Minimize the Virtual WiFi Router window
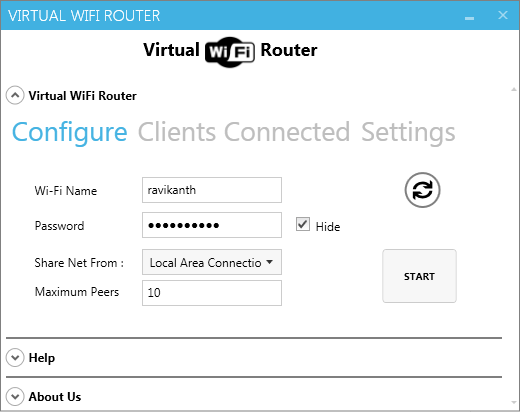520x412 pixels. [x=469, y=18]
